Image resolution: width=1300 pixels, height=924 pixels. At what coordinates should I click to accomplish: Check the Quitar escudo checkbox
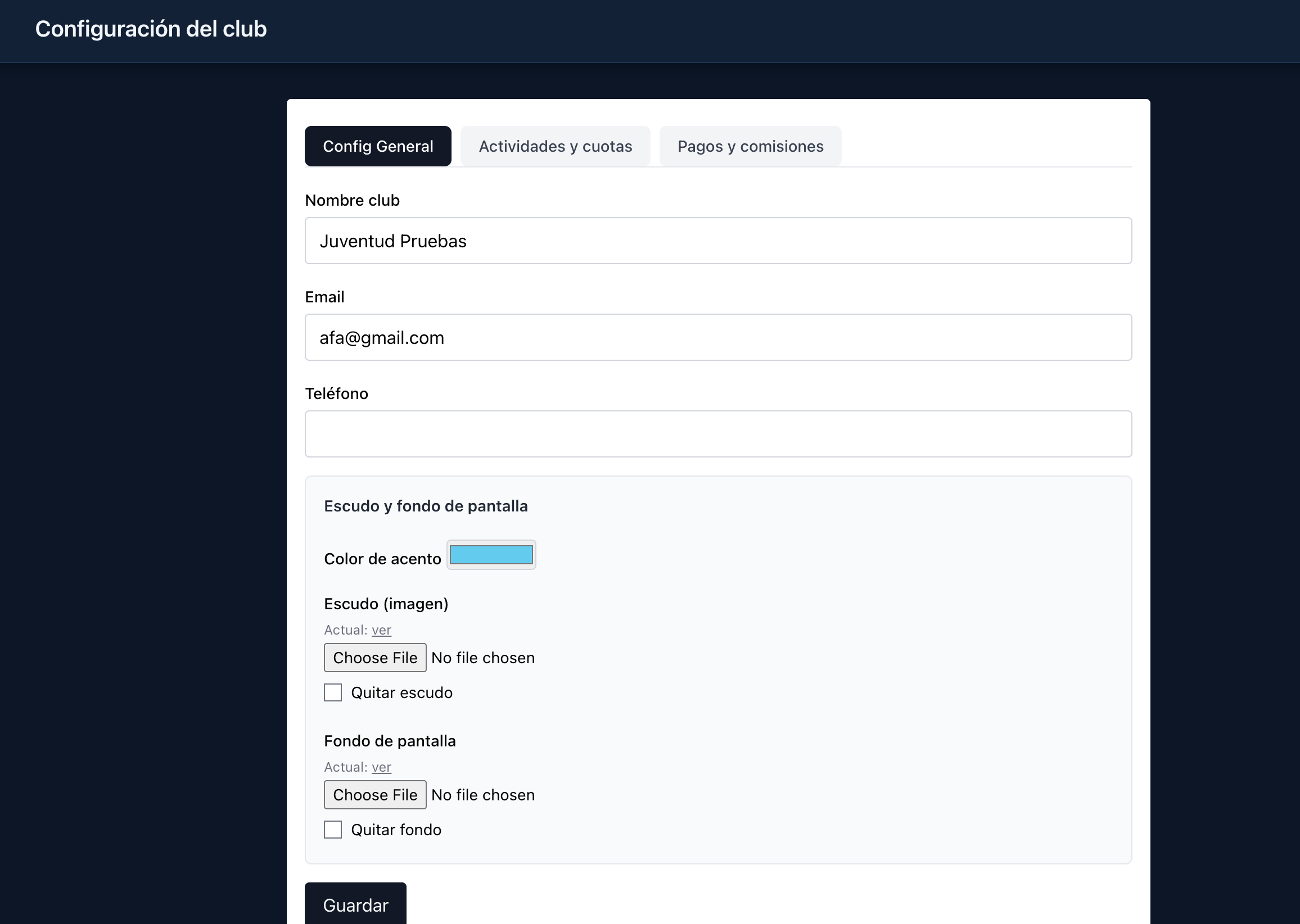click(333, 692)
